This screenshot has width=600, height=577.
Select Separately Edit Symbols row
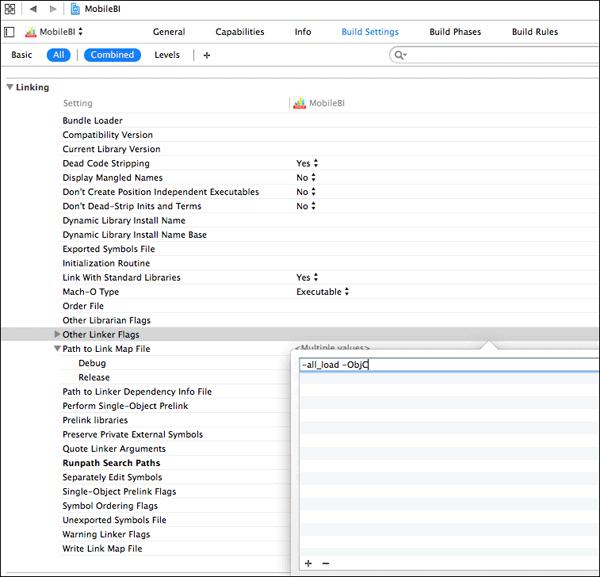click(x=112, y=477)
